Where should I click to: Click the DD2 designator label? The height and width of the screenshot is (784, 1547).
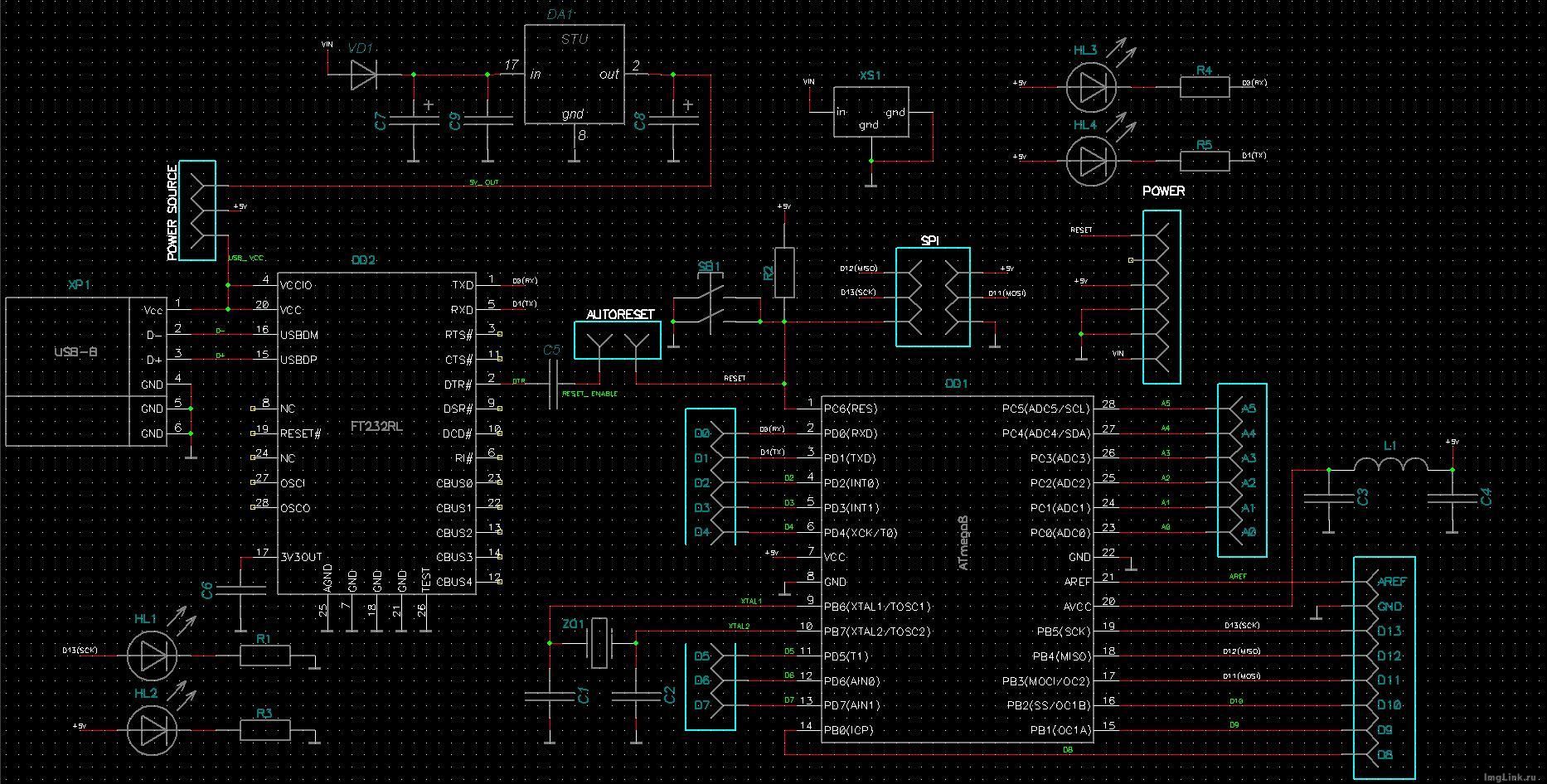pos(363,260)
